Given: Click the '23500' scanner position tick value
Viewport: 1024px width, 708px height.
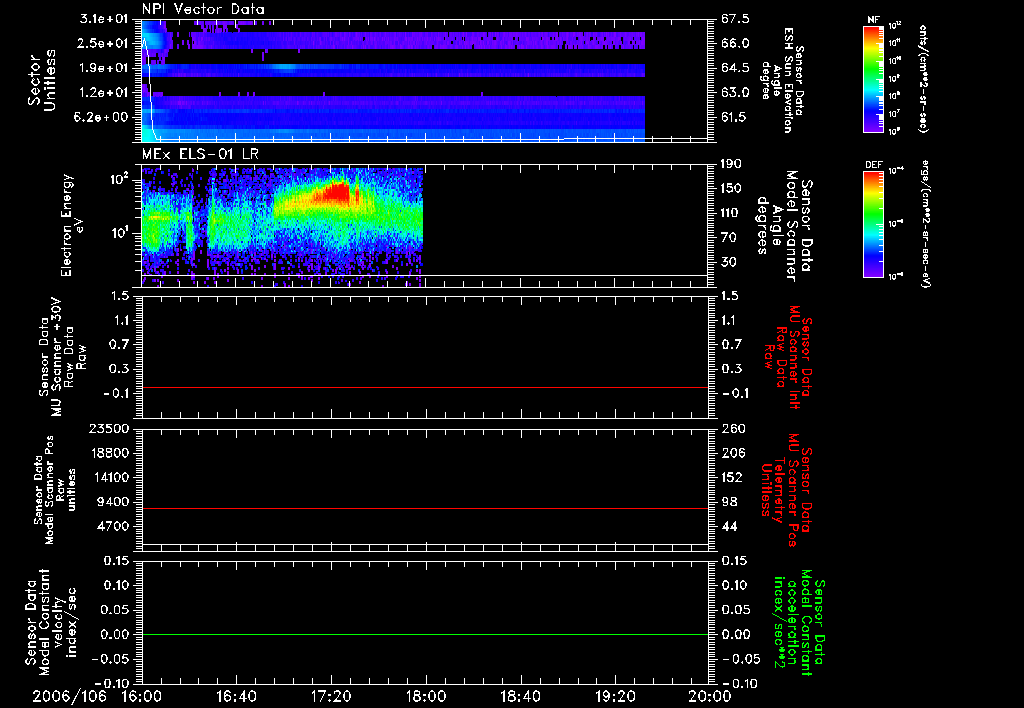Looking at the screenshot, I should [108, 428].
